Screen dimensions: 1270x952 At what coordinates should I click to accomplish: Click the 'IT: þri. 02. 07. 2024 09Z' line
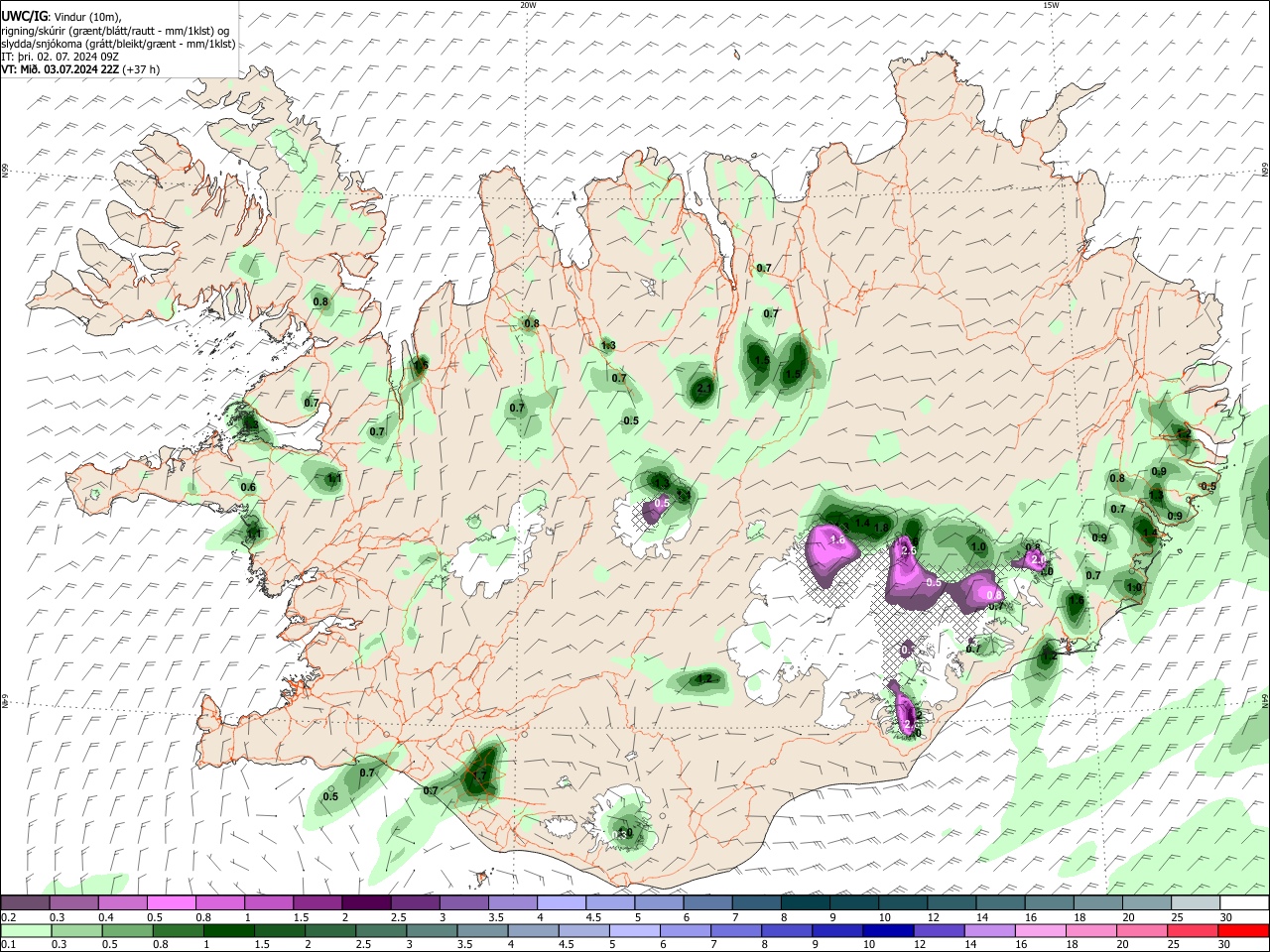point(61,57)
